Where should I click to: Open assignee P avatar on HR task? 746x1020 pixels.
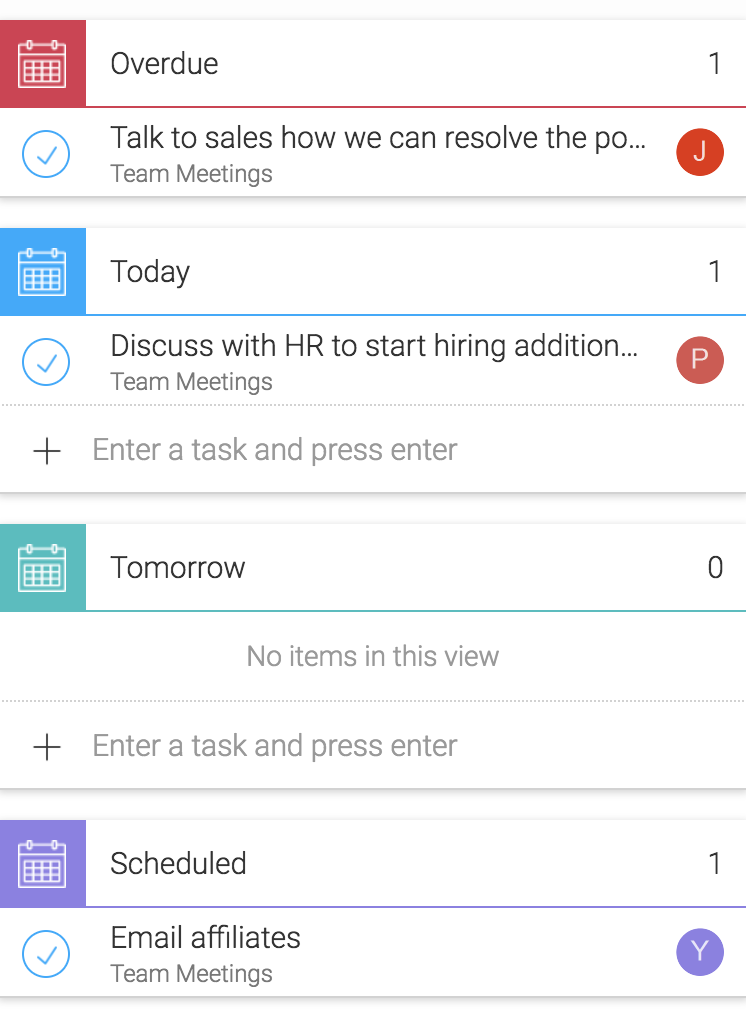[x=699, y=360]
